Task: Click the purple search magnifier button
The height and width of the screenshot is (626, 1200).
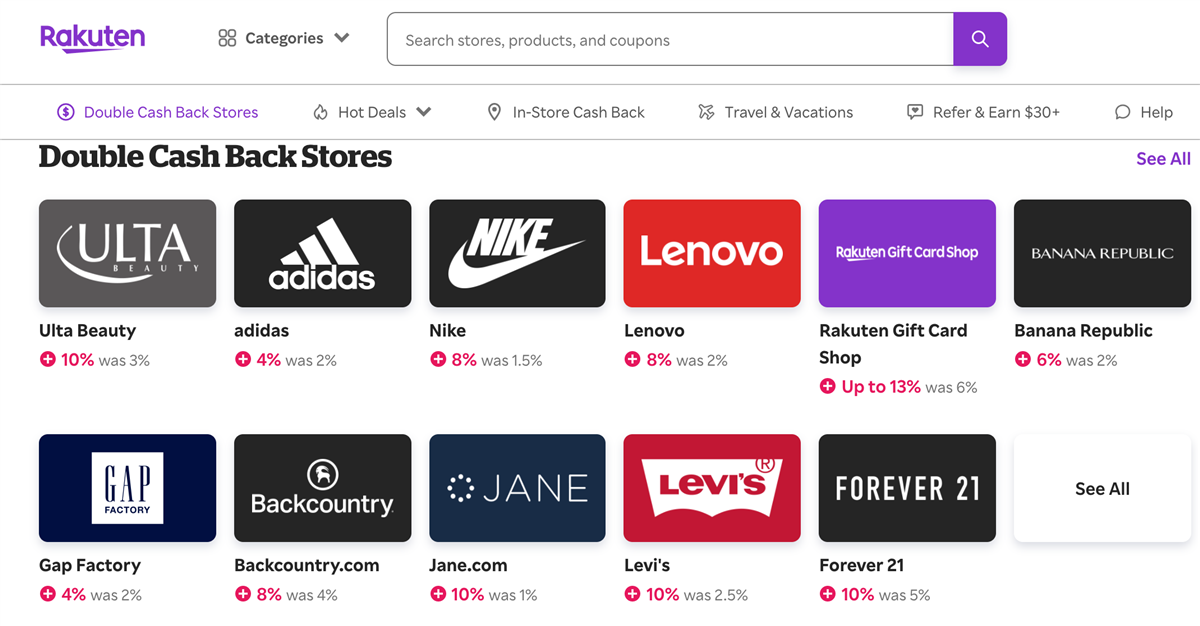Action: tap(979, 39)
